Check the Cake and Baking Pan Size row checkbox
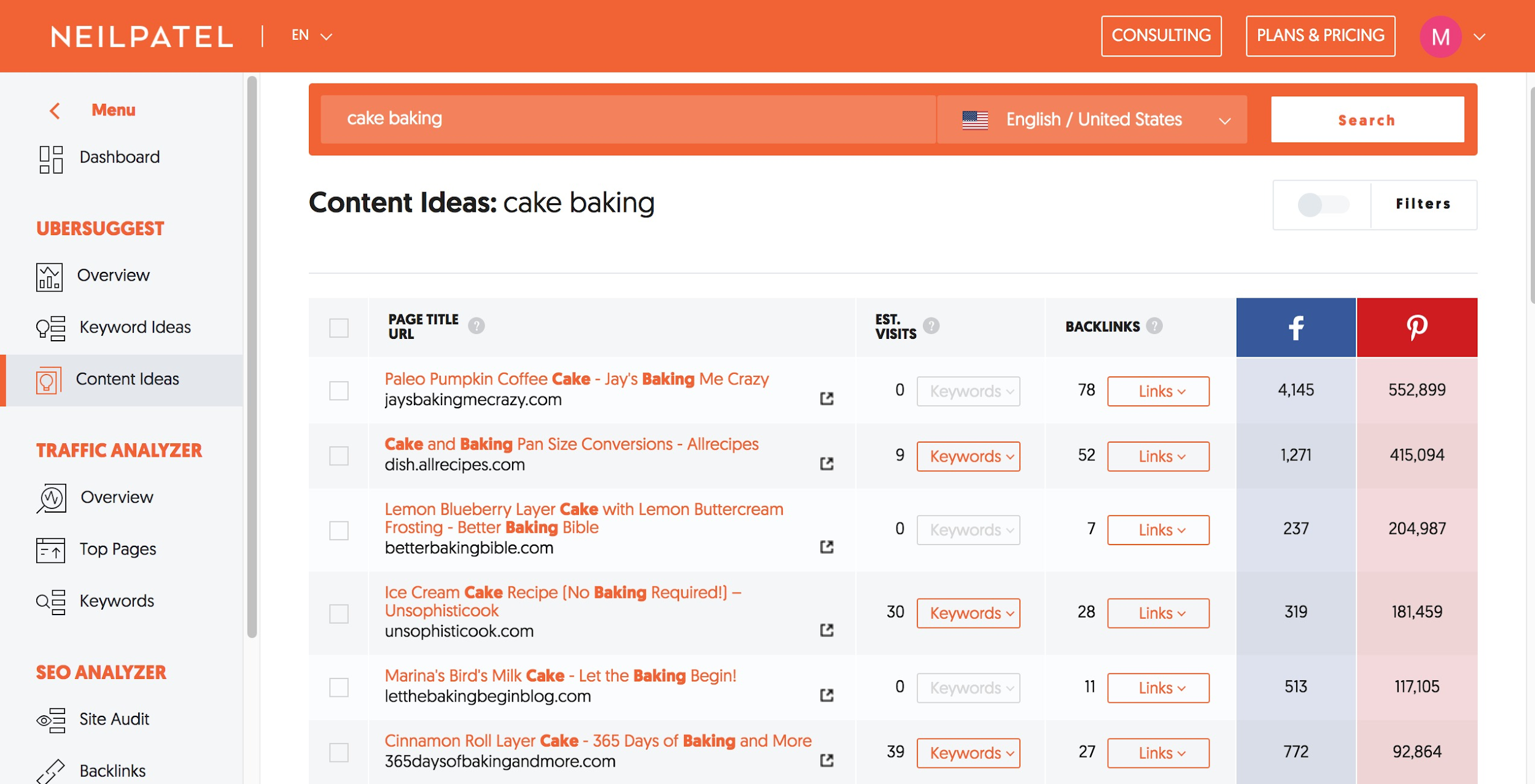This screenshot has width=1535, height=784. [x=339, y=456]
